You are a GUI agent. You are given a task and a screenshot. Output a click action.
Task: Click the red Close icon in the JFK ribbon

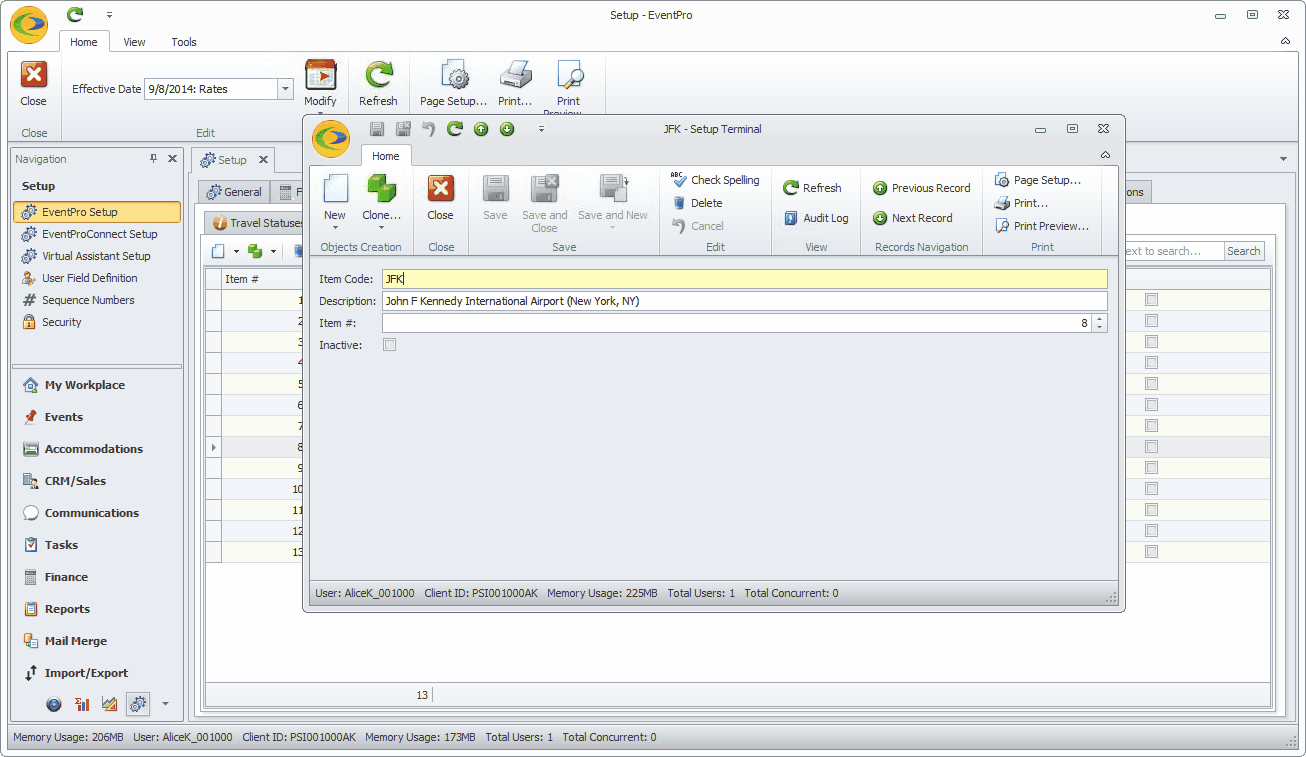click(x=440, y=189)
